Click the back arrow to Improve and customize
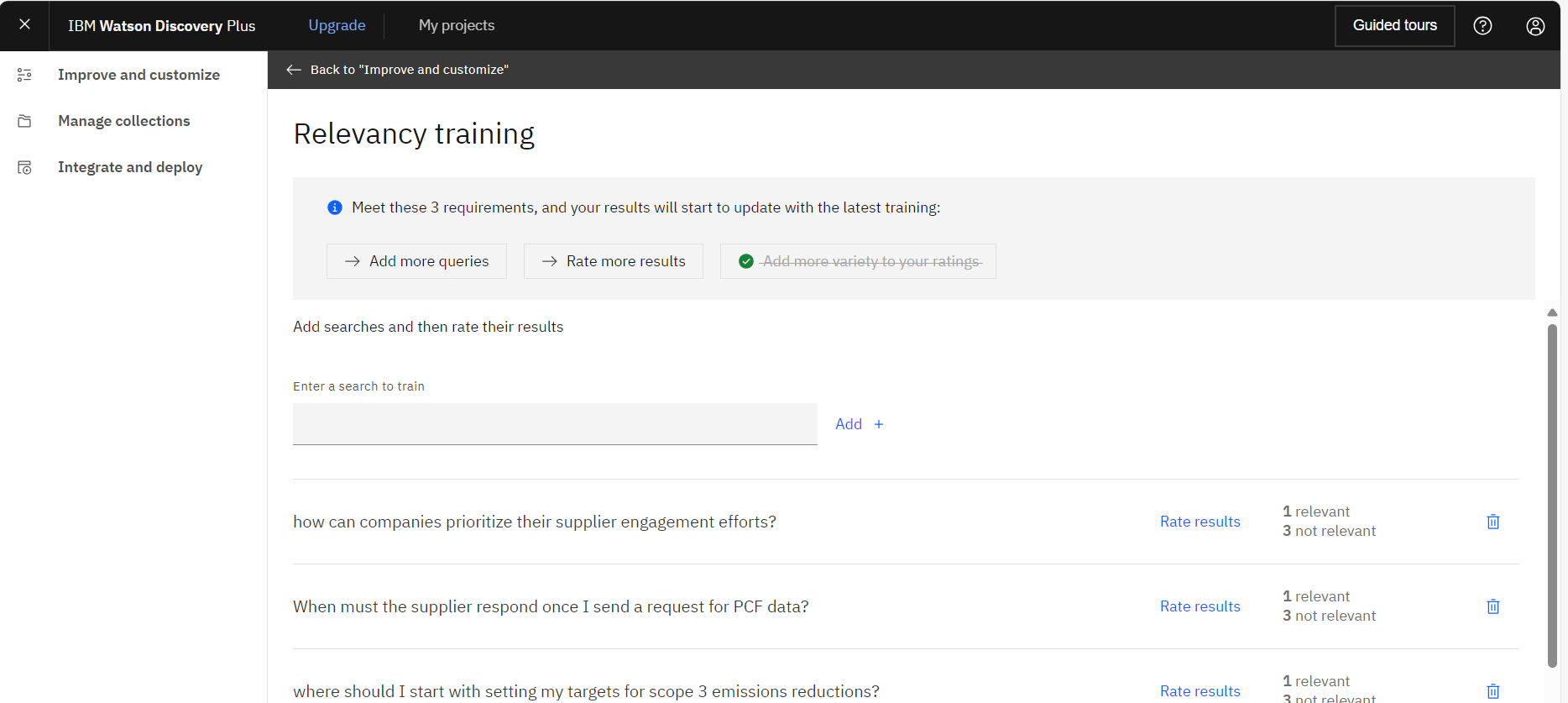Image resolution: width=1568 pixels, height=703 pixels. pos(294,70)
